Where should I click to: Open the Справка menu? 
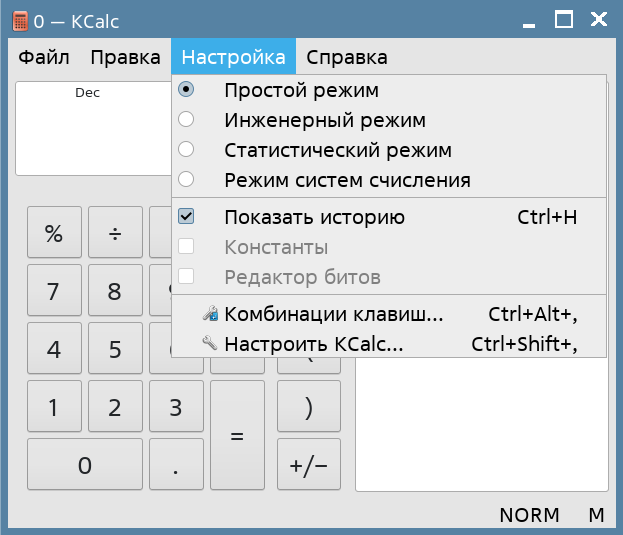point(346,57)
